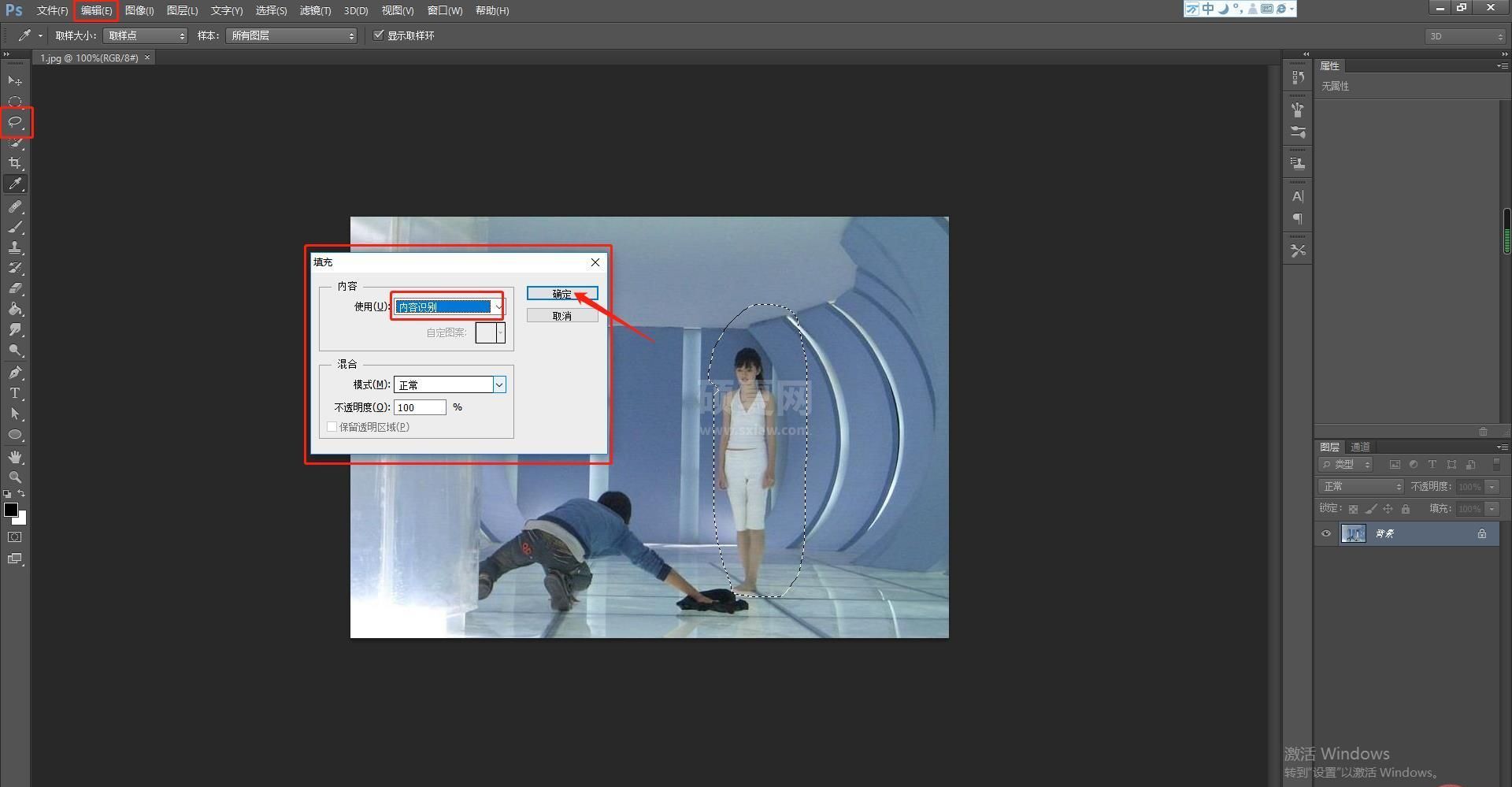1512x787 pixels.
Task: Toggle the layer filter on/off switch
Action: pyautogui.click(x=1496, y=465)
